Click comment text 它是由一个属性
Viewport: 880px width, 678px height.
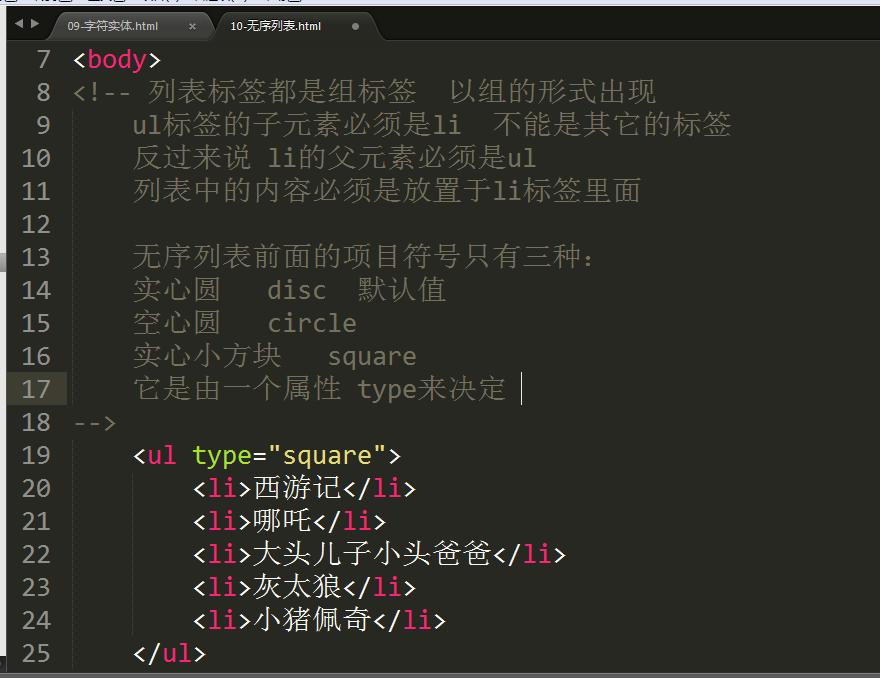pos(237,389)
